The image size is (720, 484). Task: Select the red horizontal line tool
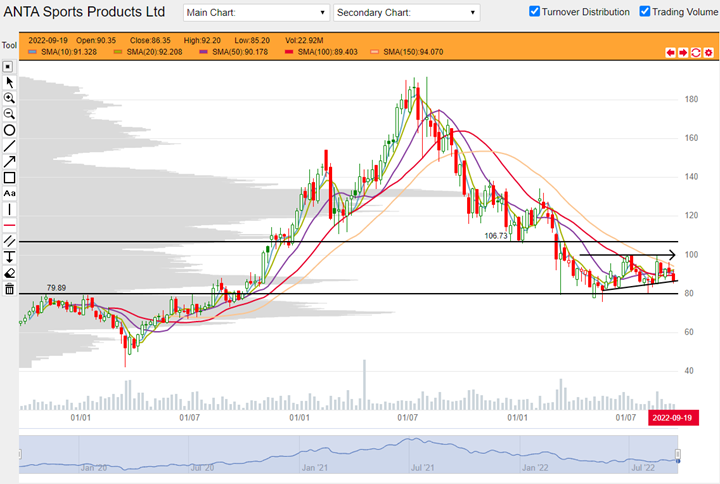click(x=9, y=225)
